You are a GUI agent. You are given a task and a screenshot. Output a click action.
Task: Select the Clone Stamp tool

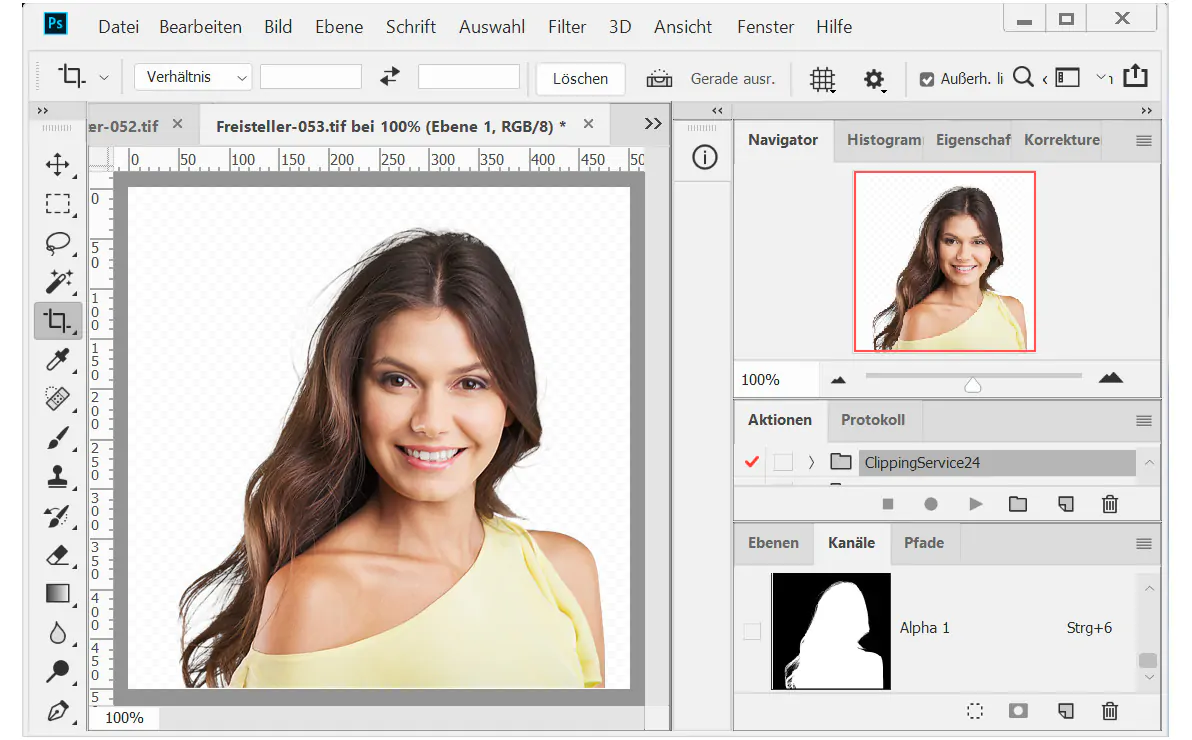[59, 477]
